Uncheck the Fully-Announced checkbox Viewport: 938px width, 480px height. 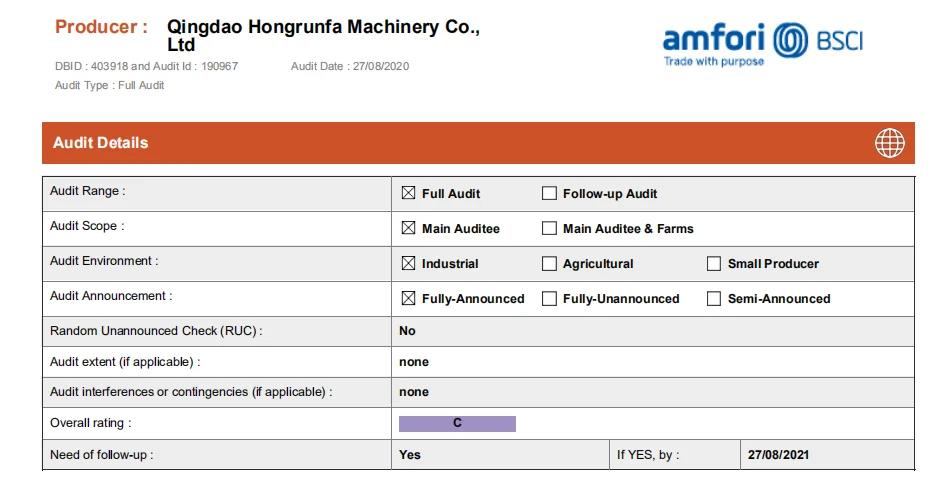(x=408, y=298)
